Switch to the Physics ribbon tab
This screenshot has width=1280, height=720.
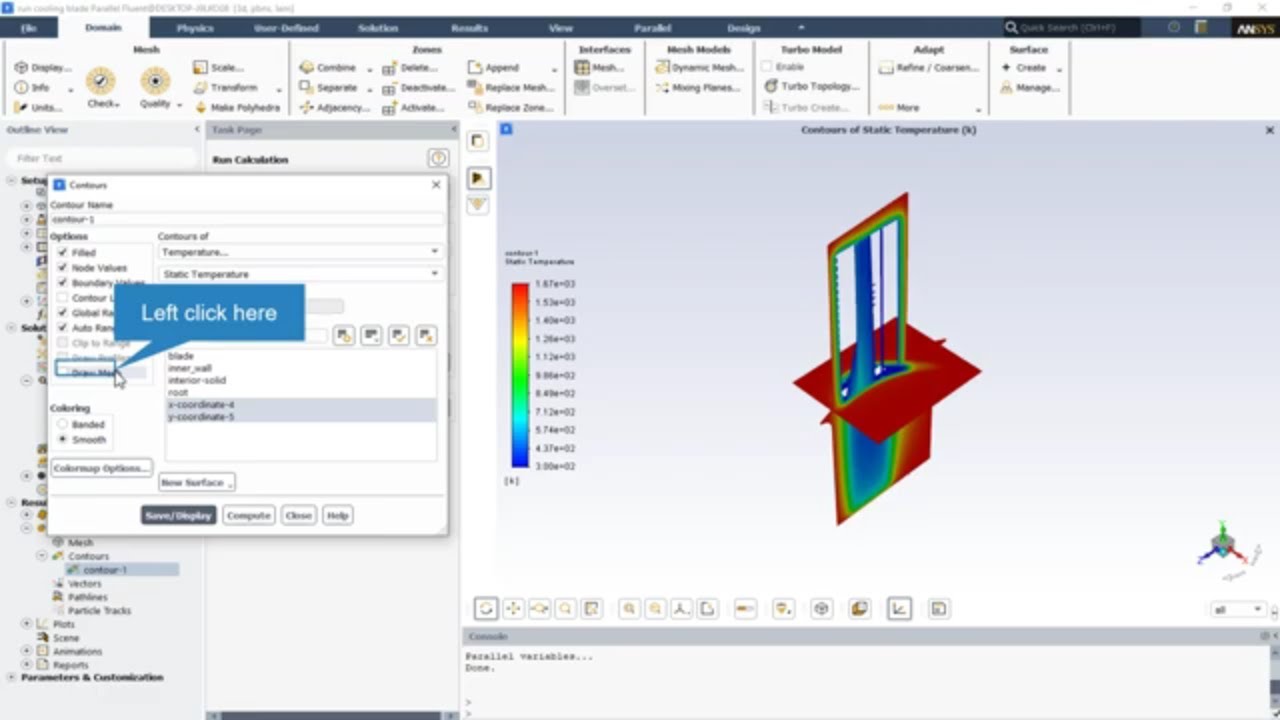(x=195, y=28)
